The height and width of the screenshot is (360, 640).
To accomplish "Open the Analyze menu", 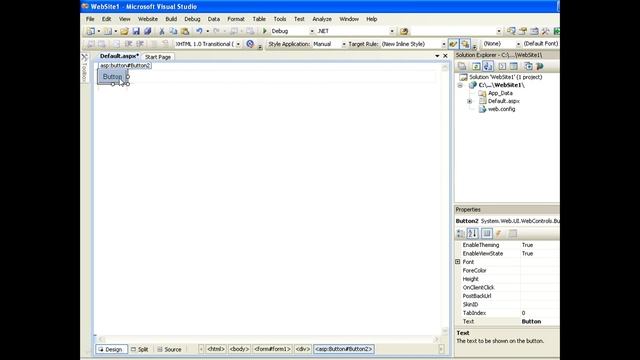I will tap(322, 19).
